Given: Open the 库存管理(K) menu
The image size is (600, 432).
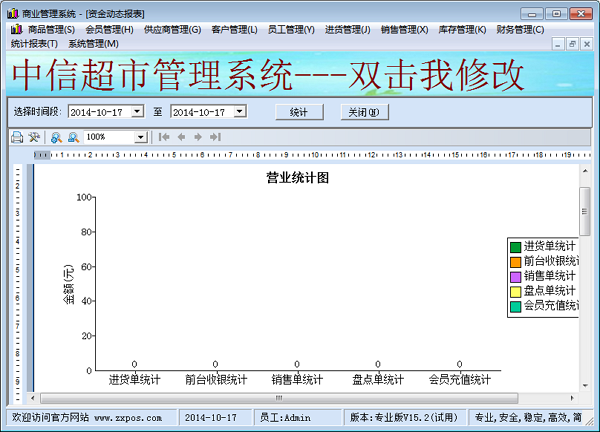Looking at the screenshot, I should (x=462, y=29).
